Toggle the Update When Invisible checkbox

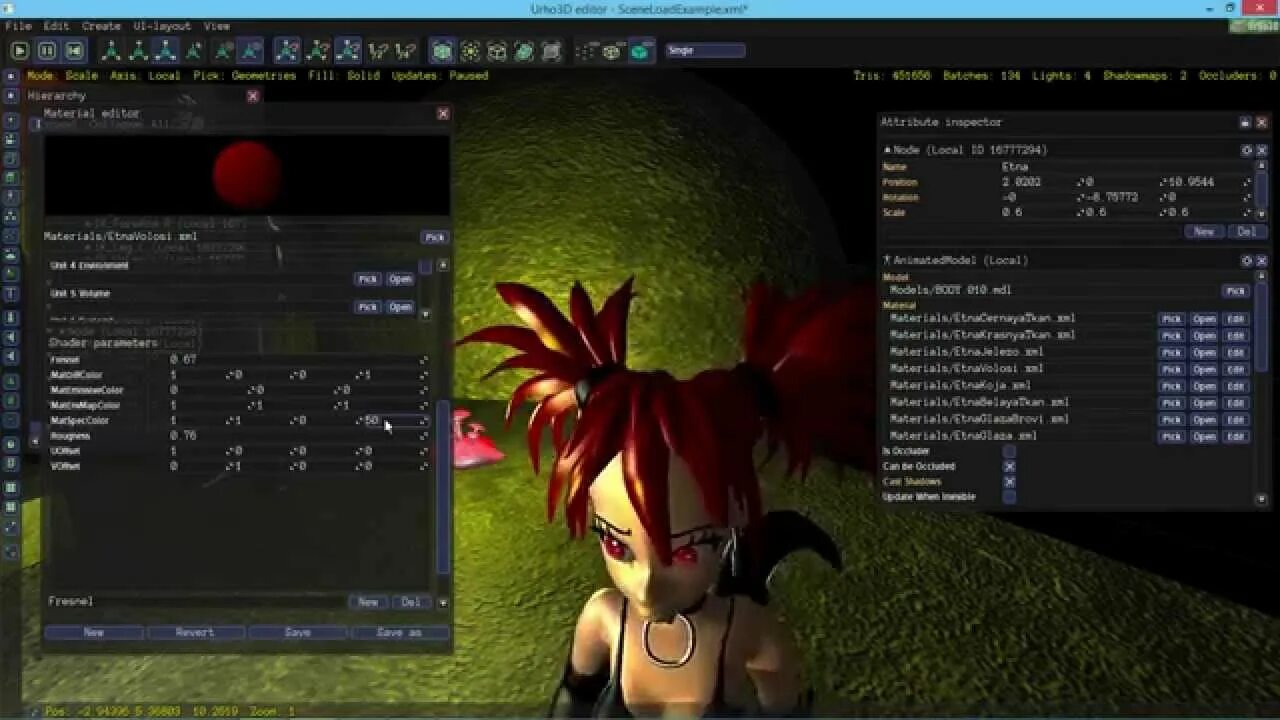tap(1009, 497)
